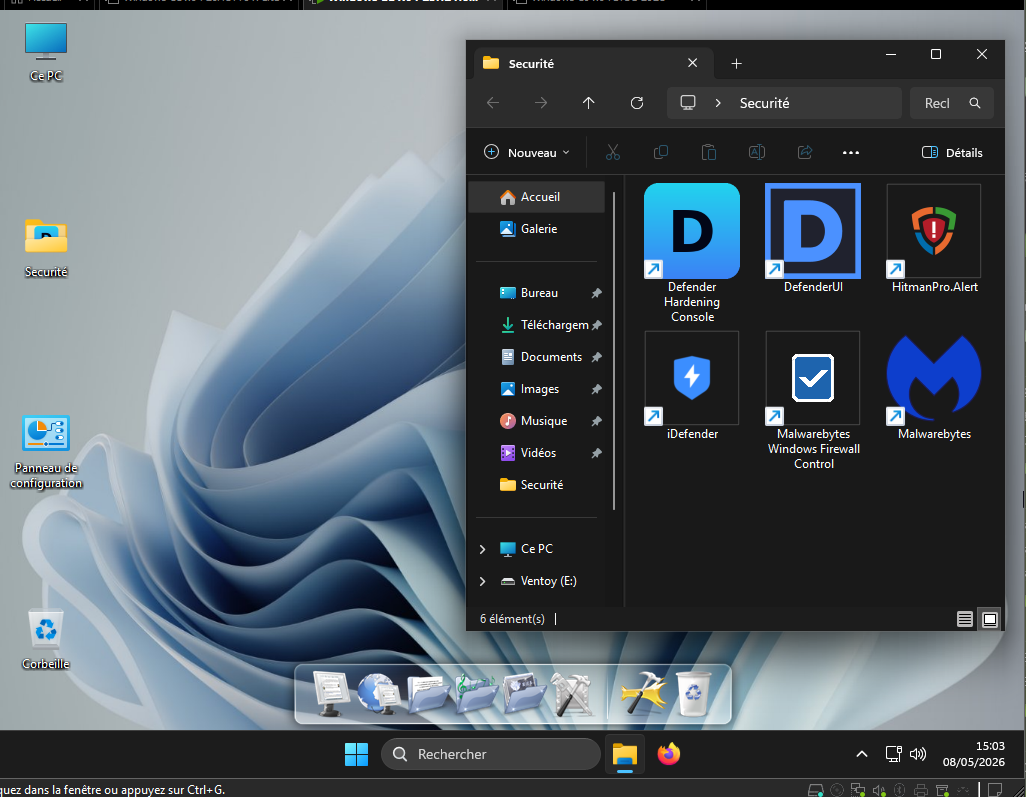Click the back navigation arrow
The image size is (1026, 797).
coord(493,103)
